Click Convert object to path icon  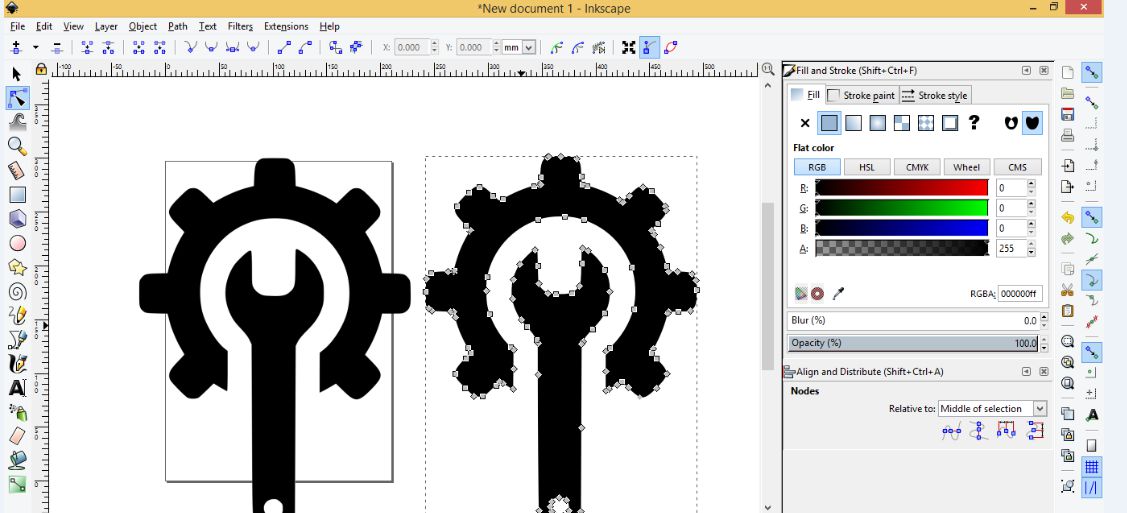coord(336,47)
